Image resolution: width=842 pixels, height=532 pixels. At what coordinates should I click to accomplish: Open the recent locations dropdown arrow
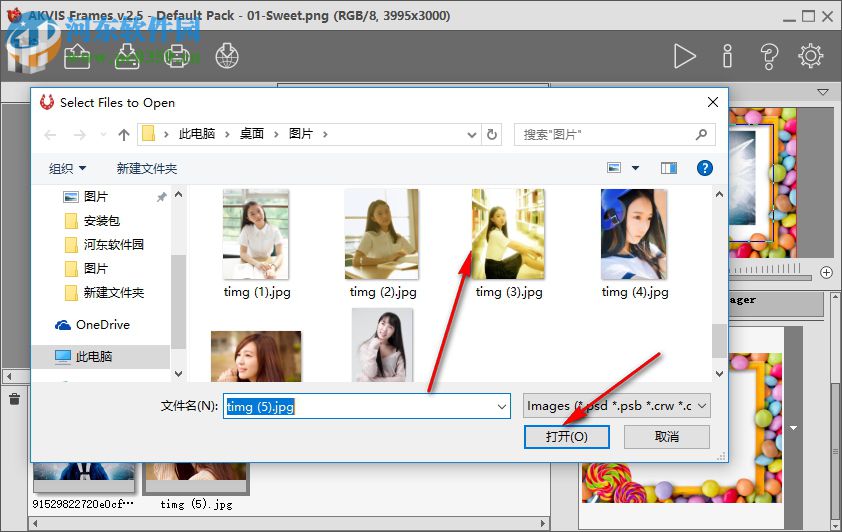(x=103, y=135)
